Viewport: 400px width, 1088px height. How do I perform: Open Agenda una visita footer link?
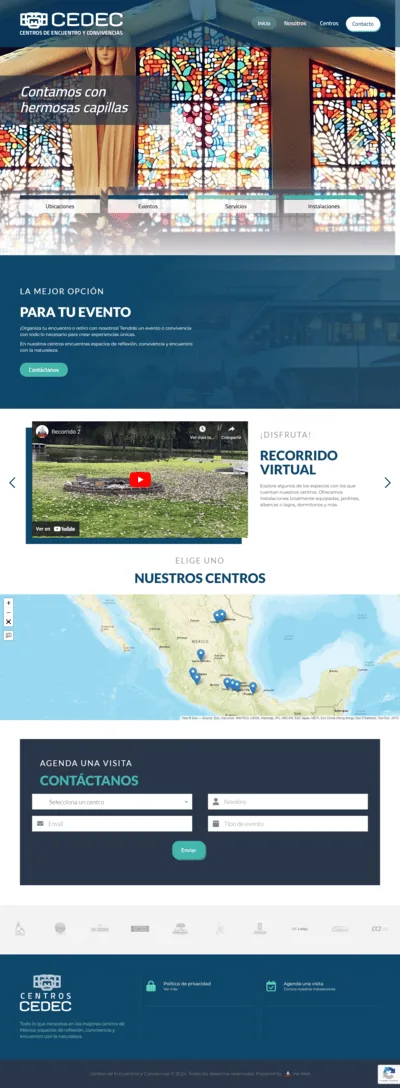pyautogui.click(x=303, y=983)
